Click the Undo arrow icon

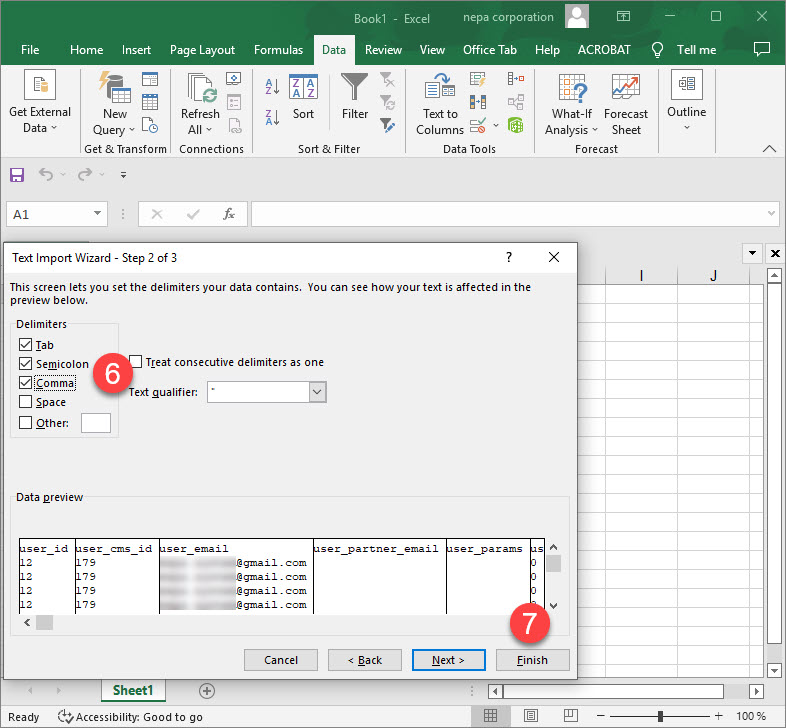tap(46, 174)
